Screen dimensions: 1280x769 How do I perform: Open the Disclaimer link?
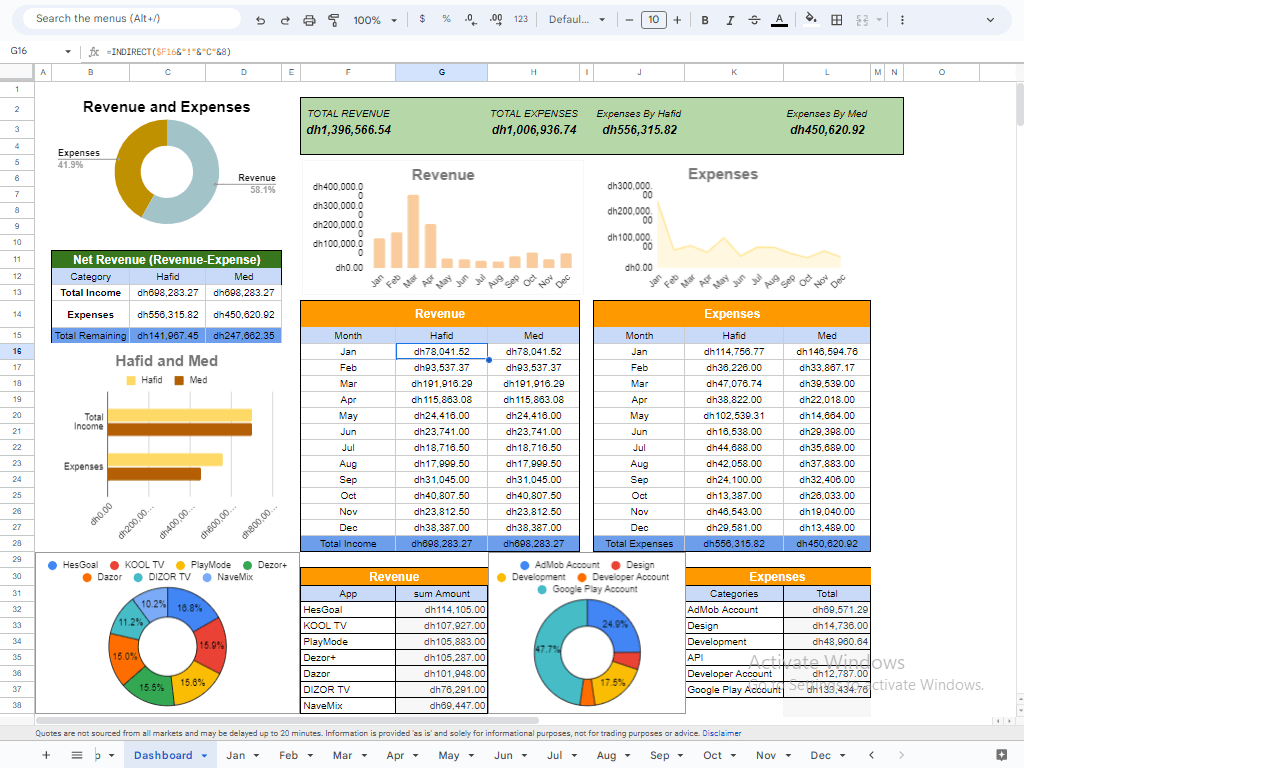[x=722, y=733]
